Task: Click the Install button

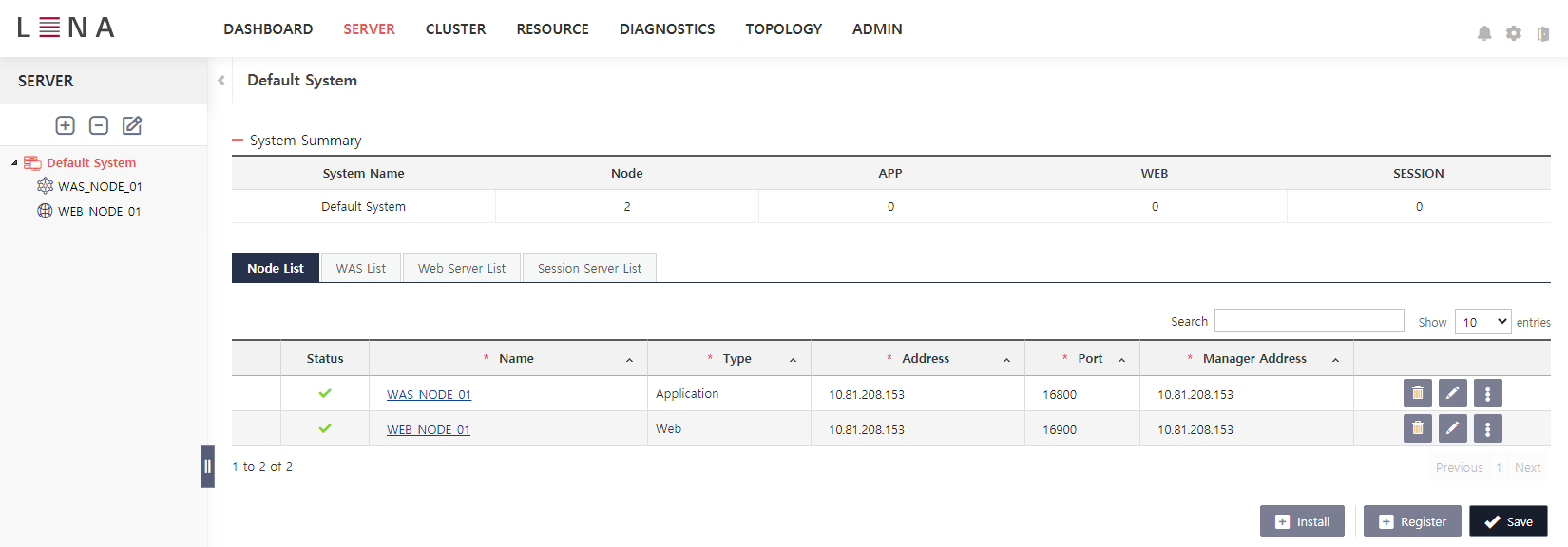Action: click(x=1302, y=521)
